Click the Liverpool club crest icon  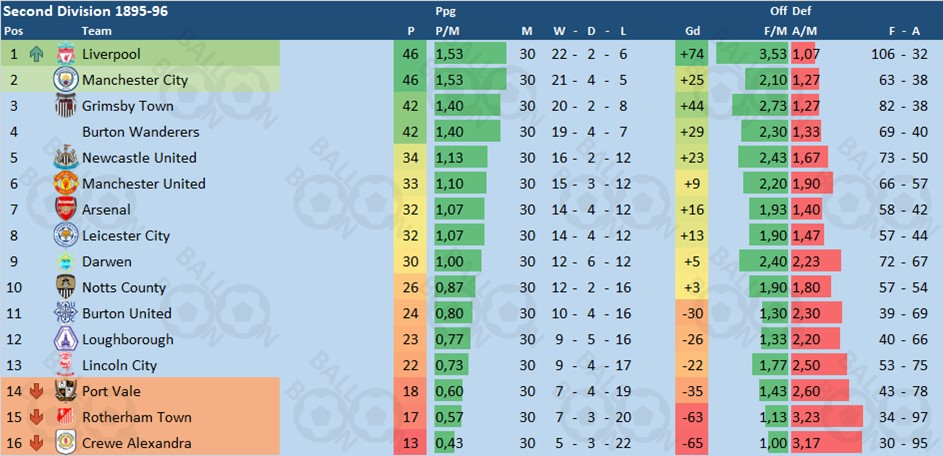[66, 54]
